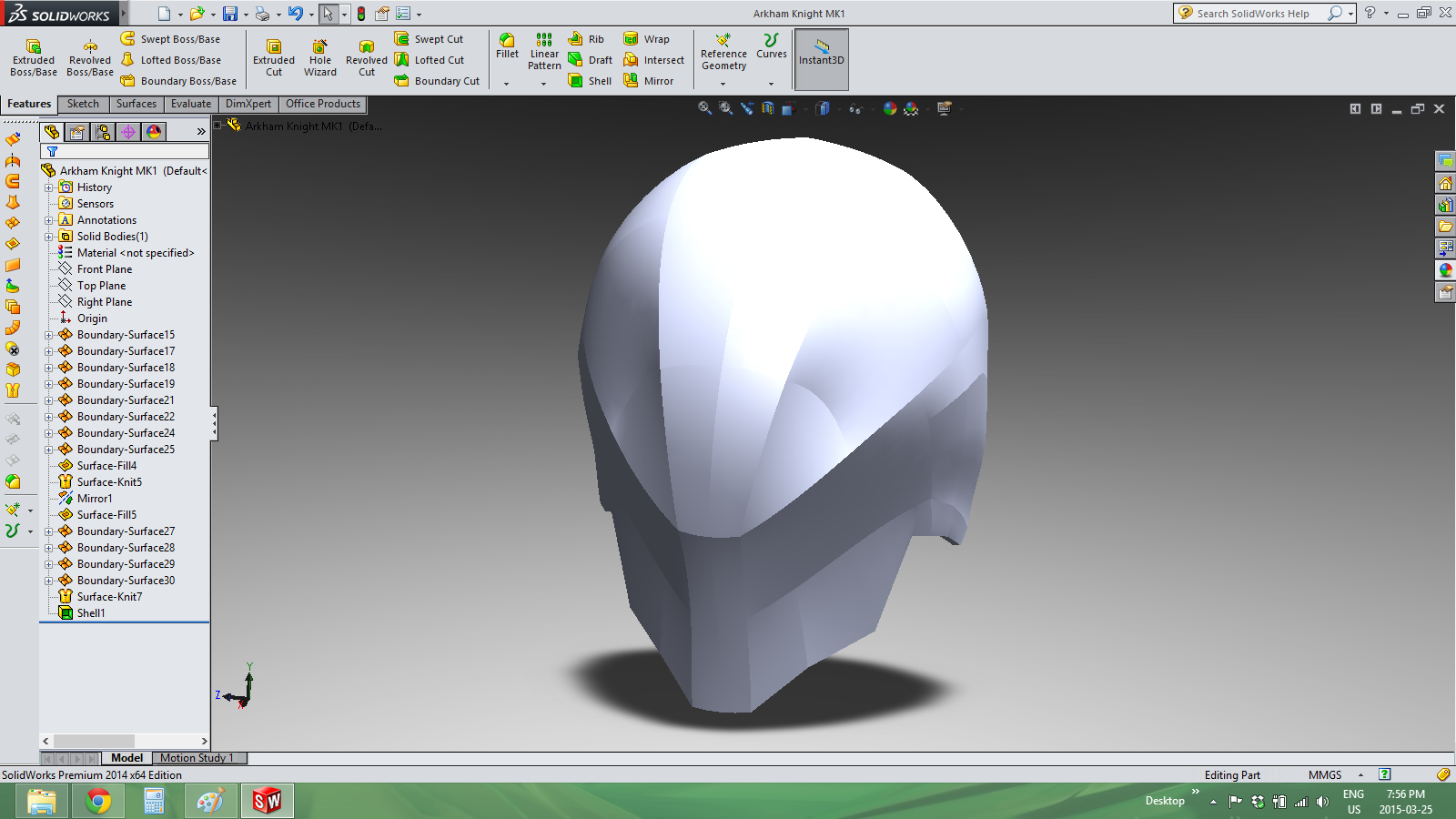Click the Search SolidWorks Help field
This screenshot has height=819, width=1456.
1256,14
